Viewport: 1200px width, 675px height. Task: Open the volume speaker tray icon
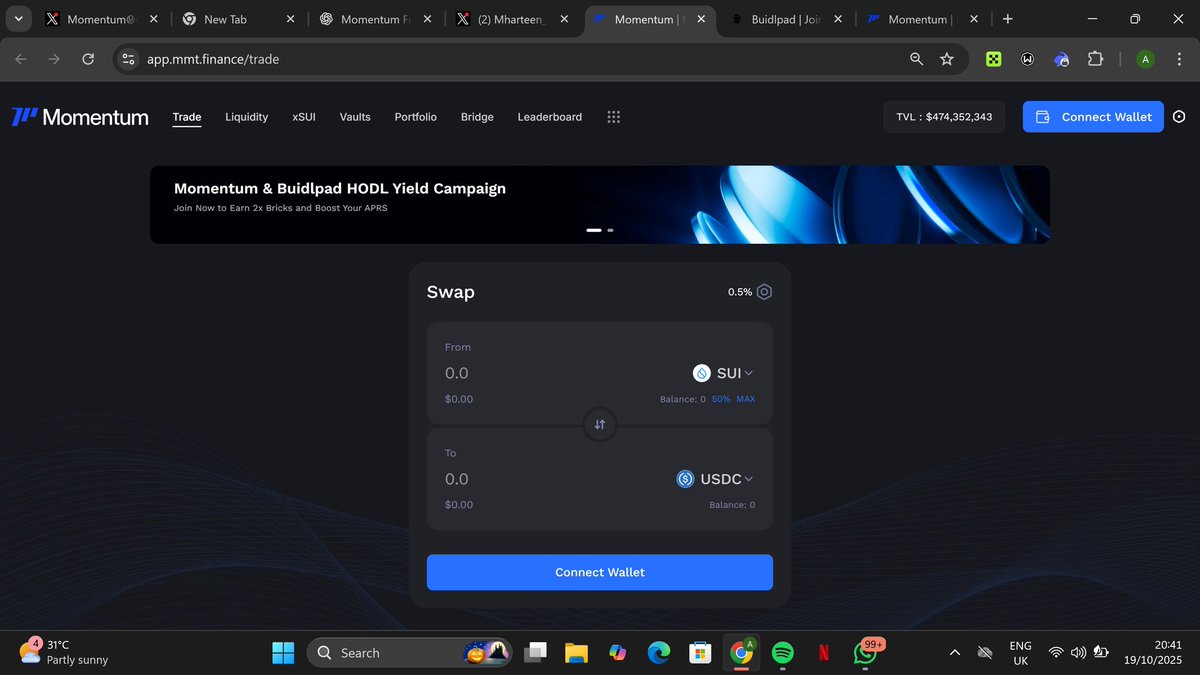(1078, 653)
